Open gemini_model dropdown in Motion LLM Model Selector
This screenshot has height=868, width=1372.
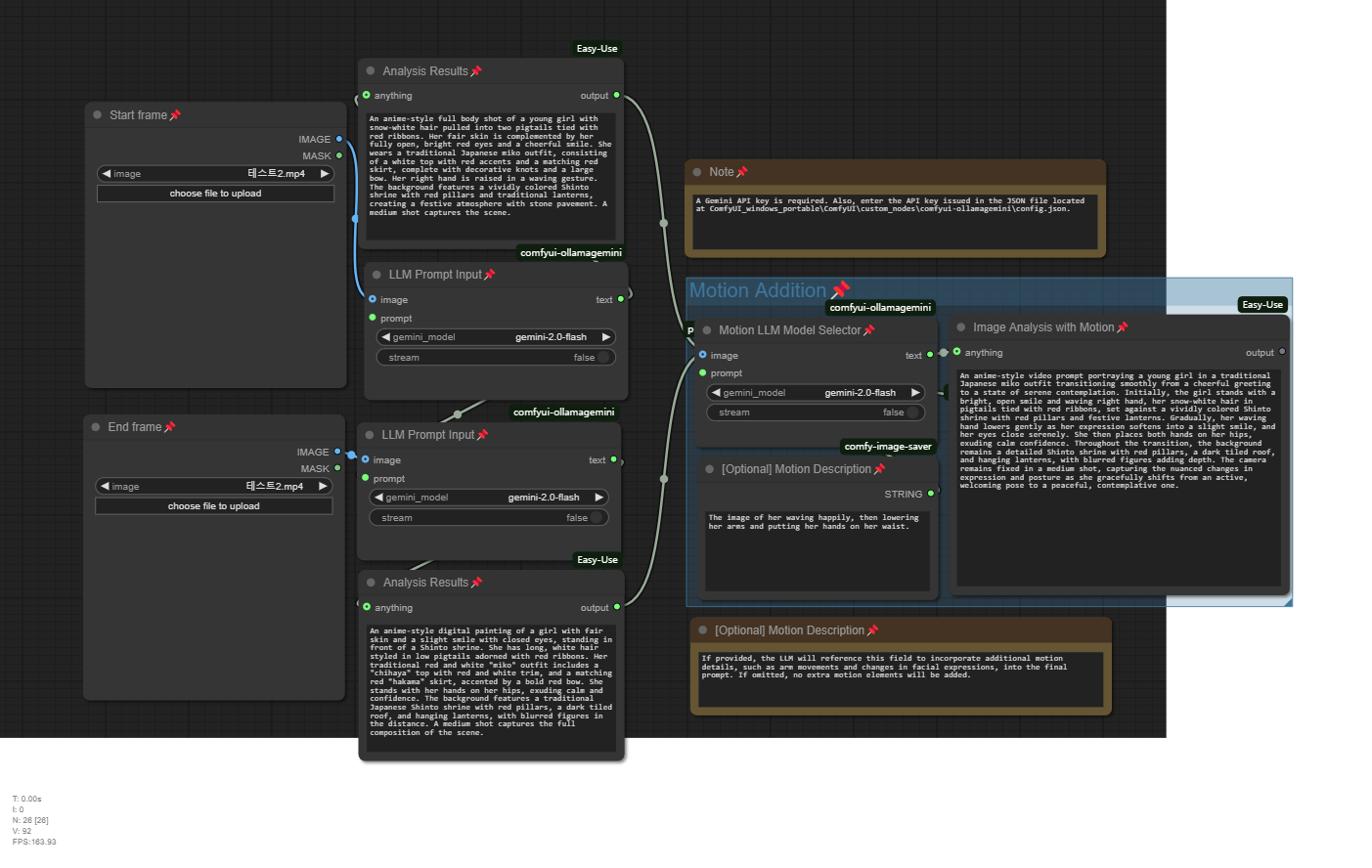816,393
